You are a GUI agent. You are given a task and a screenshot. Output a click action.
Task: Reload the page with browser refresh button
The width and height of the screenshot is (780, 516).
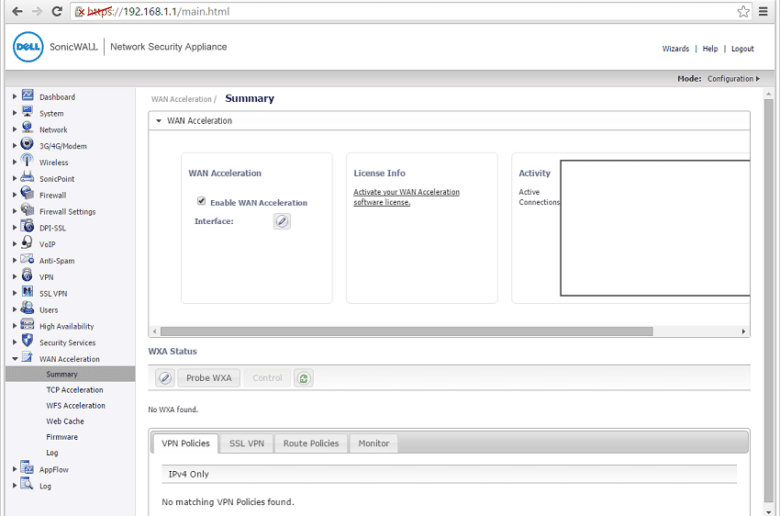click(x=57, y=11)
